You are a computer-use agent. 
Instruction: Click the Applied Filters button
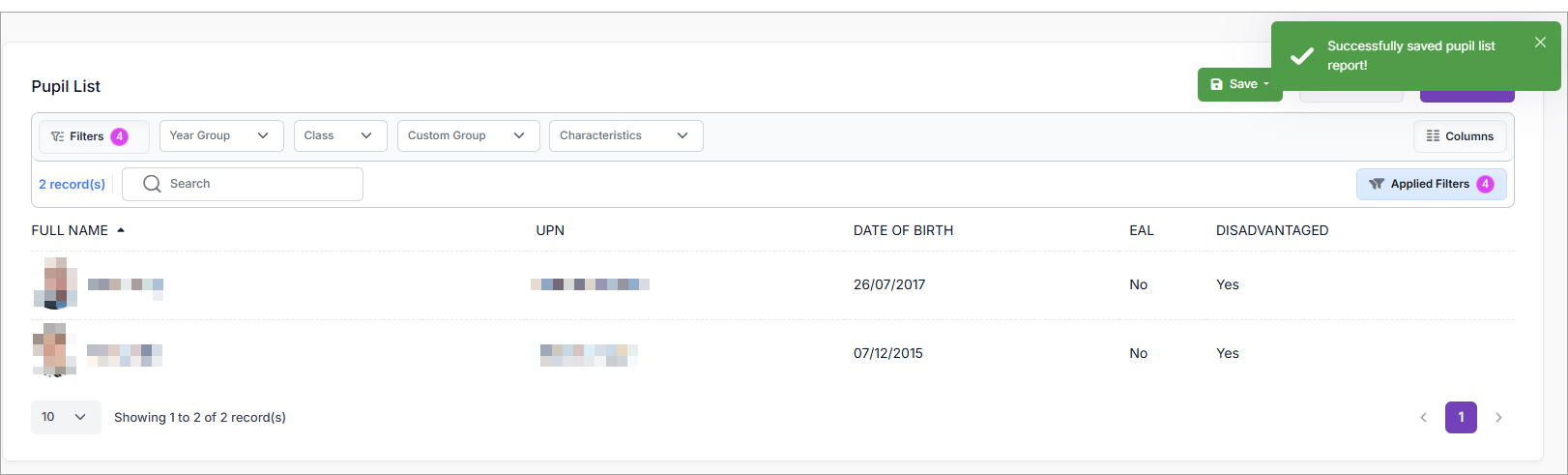point(1431,184)
